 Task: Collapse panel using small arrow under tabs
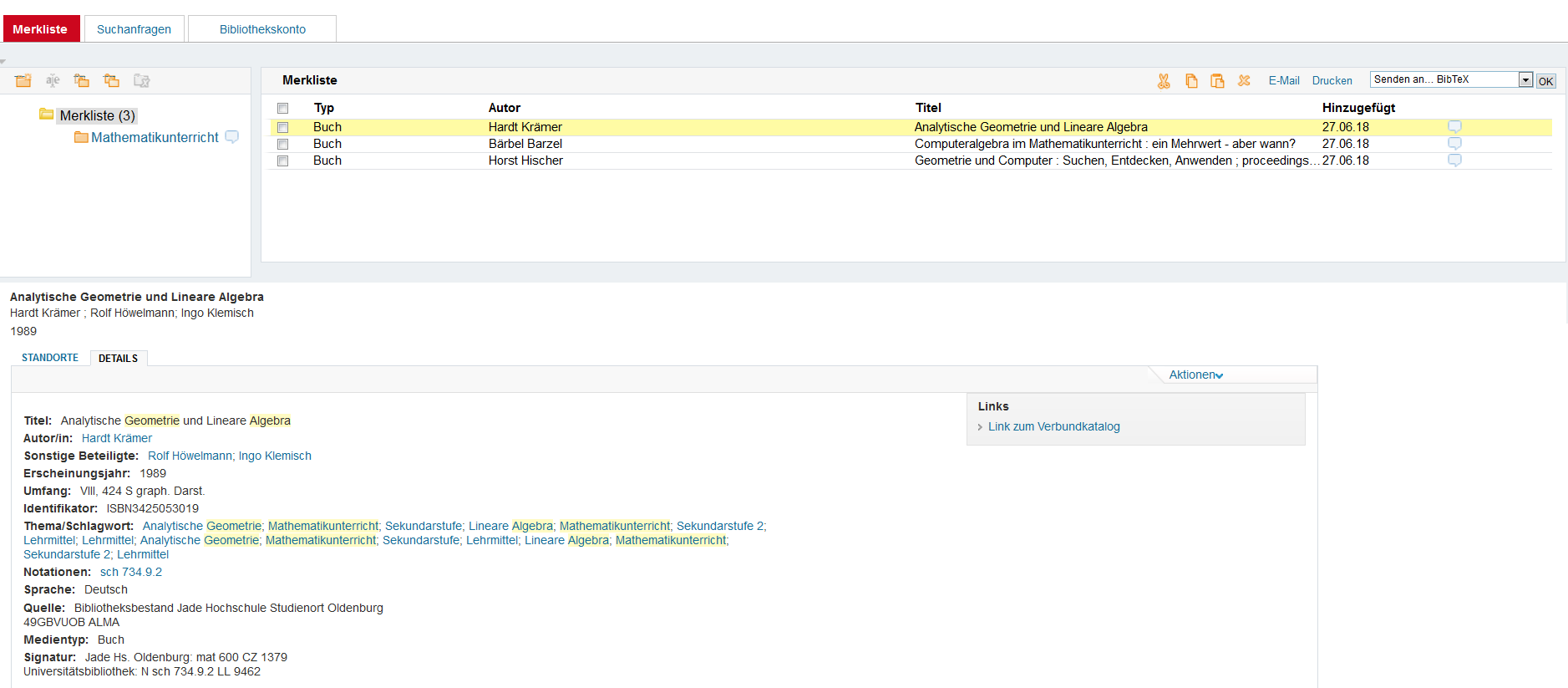click(x=3, y=62)
